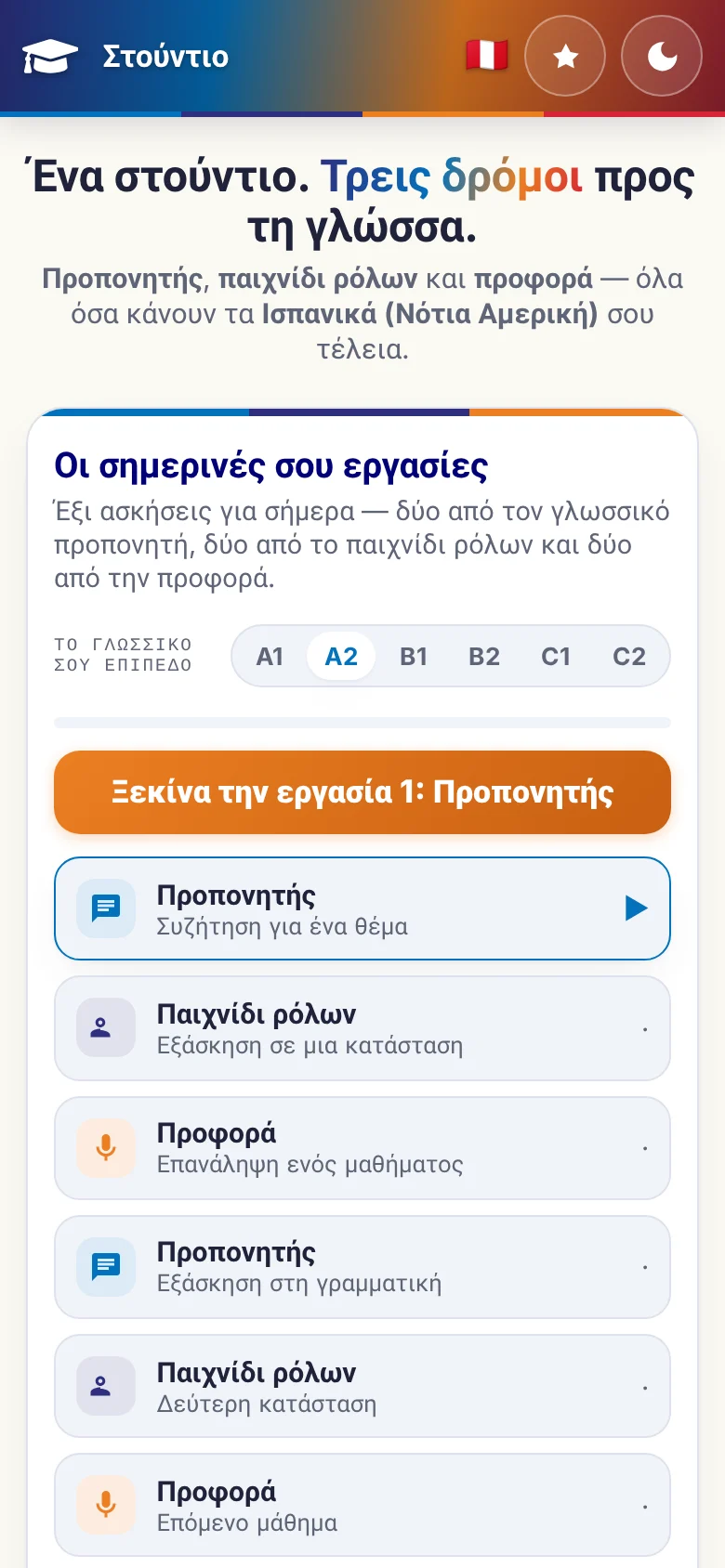
Task: Toggle dark mode with moon icon
Action: pyautogui.click(x=662, y=57)
